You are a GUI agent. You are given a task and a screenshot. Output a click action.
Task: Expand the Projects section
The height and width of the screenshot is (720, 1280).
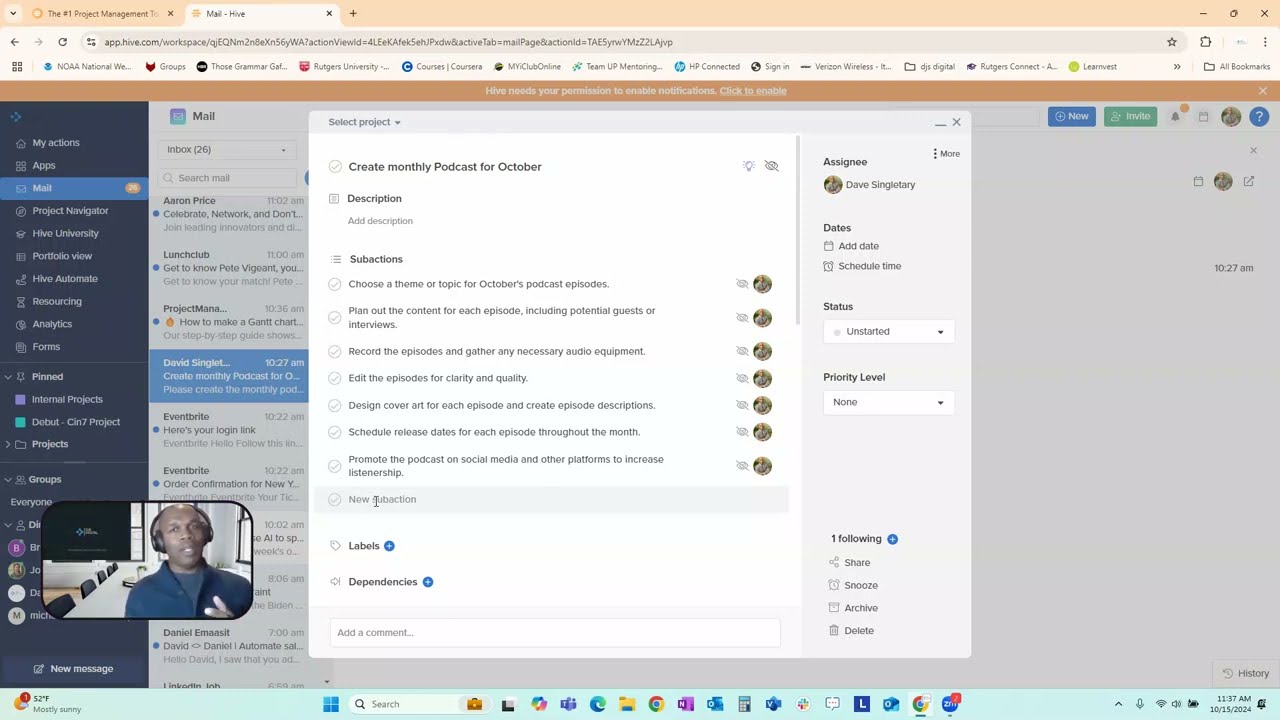8,444
